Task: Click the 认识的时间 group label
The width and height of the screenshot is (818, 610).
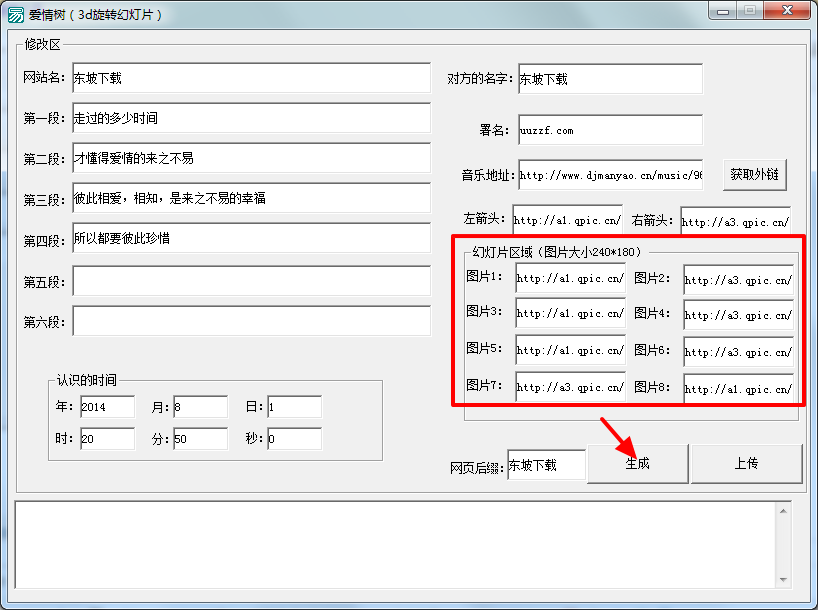Action: pos(87,380)
